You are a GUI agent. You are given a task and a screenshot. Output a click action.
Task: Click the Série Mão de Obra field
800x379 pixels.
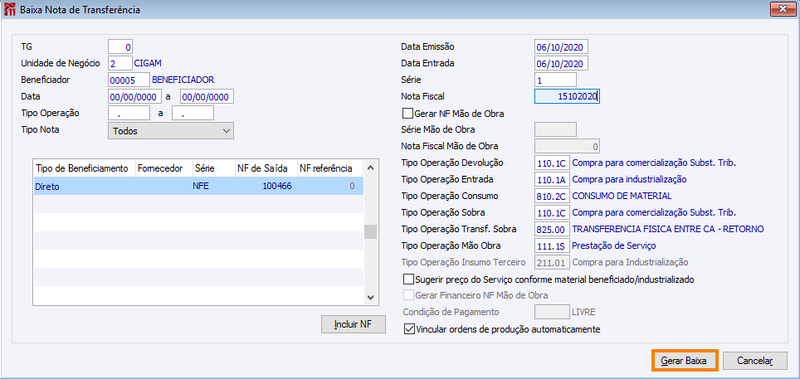(x=555, y=130)
